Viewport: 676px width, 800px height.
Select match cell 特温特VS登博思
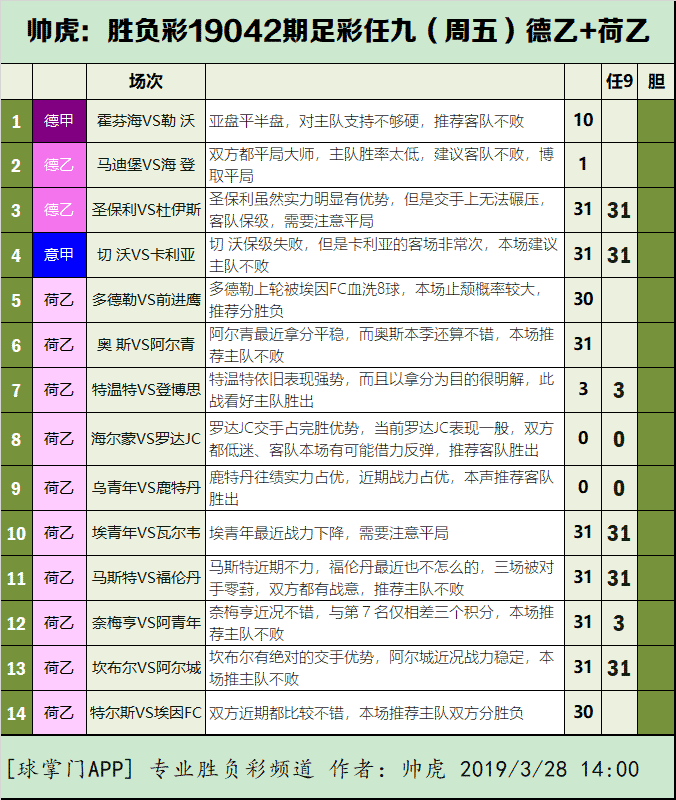coord(146,390)
